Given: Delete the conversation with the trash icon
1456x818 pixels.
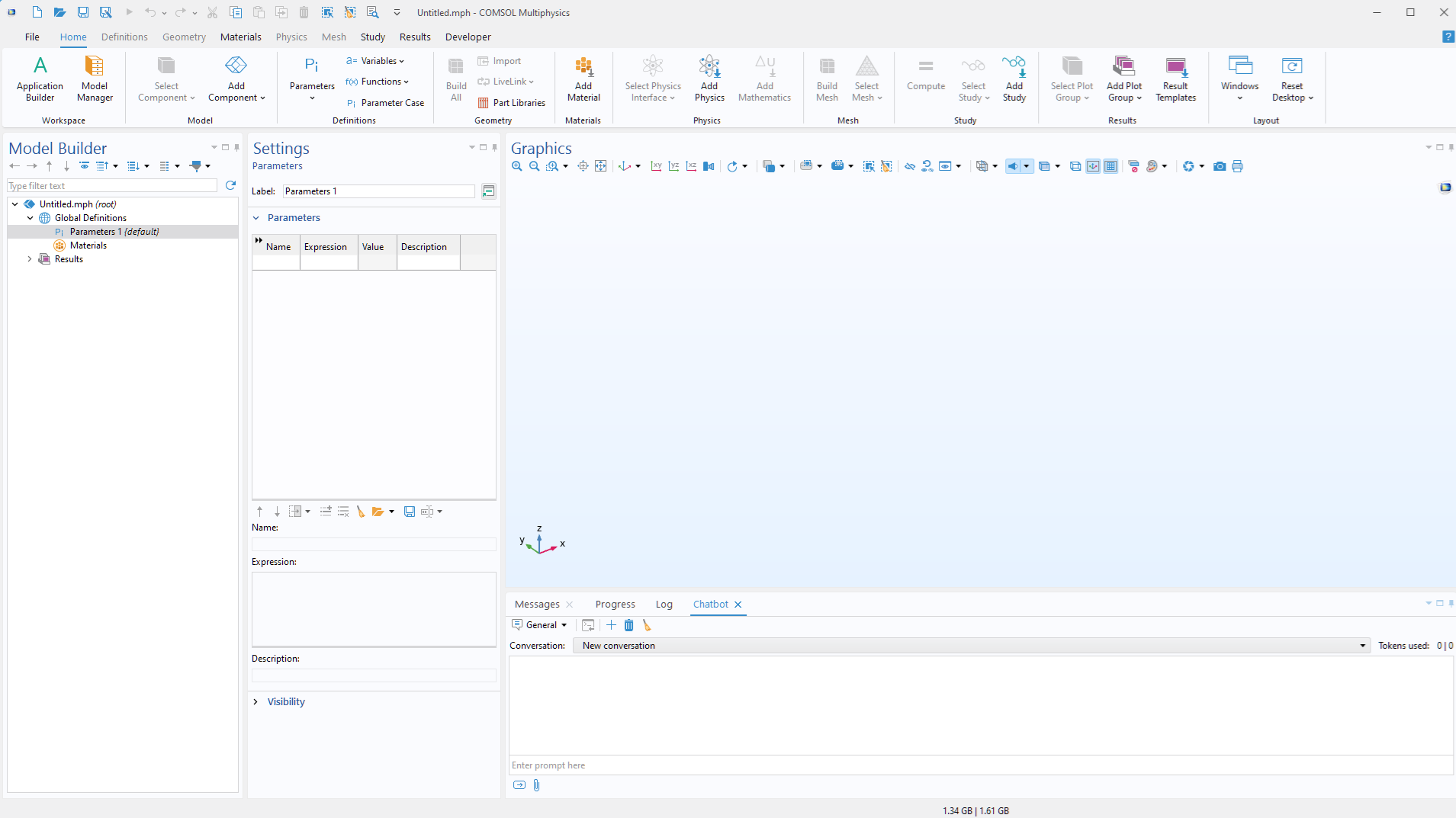Looking at the screenshot, I should point(628,625).
